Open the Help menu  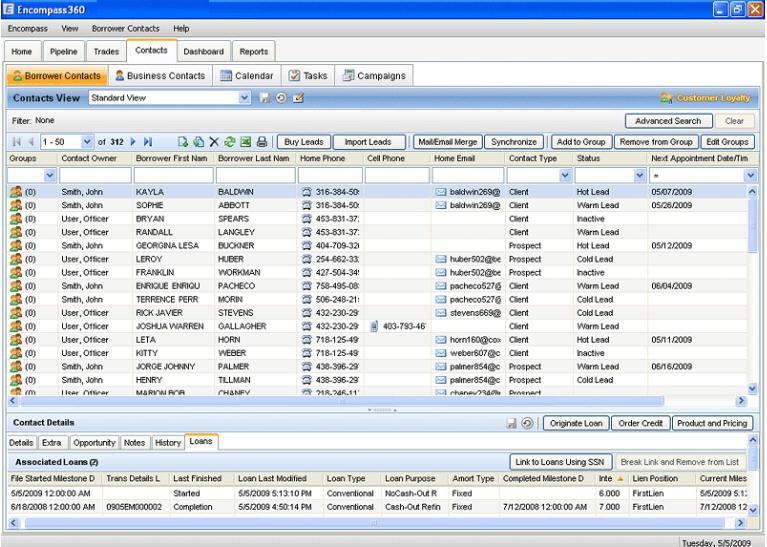181,28
